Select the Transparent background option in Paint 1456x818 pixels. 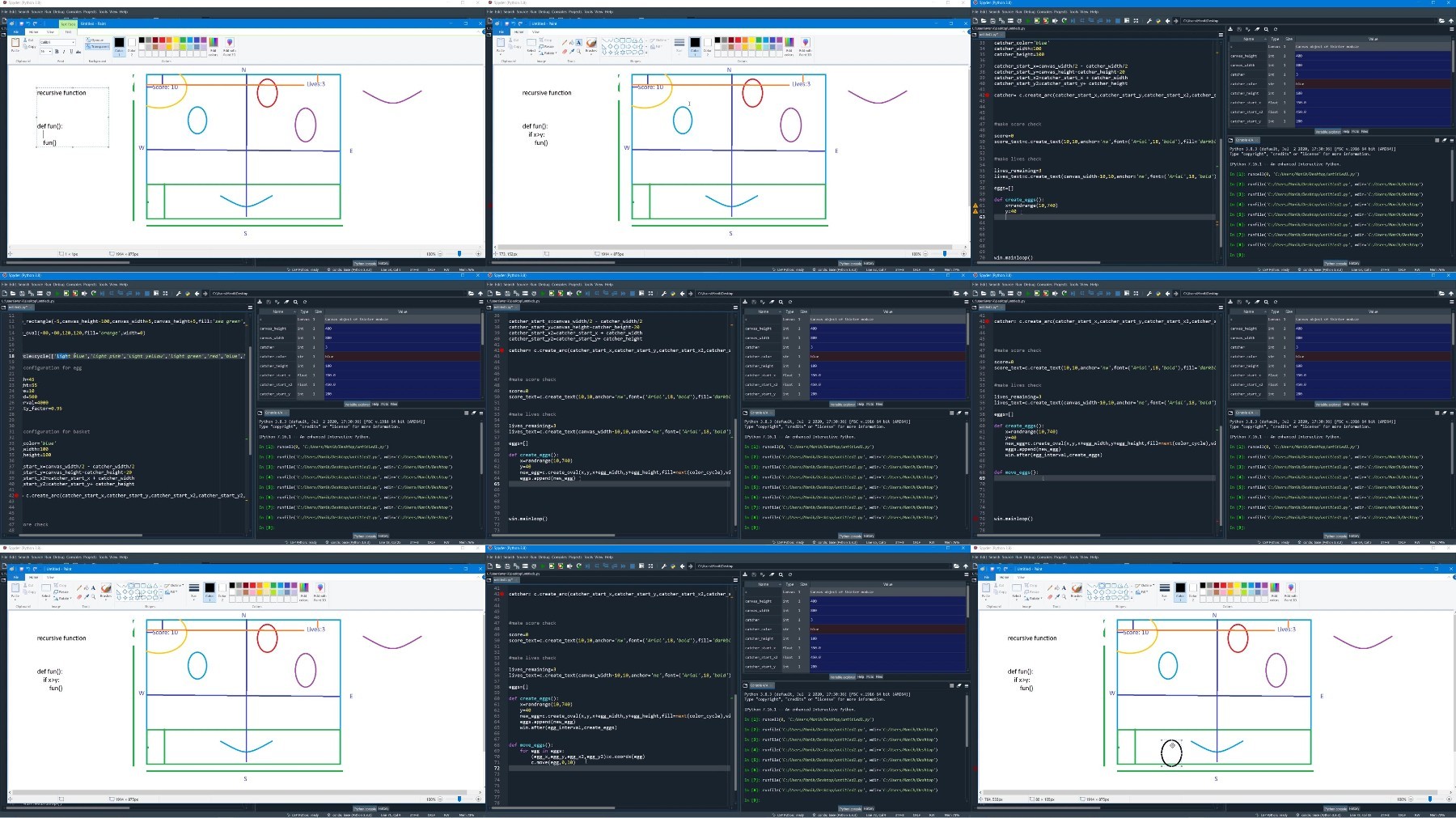point(98,46)
